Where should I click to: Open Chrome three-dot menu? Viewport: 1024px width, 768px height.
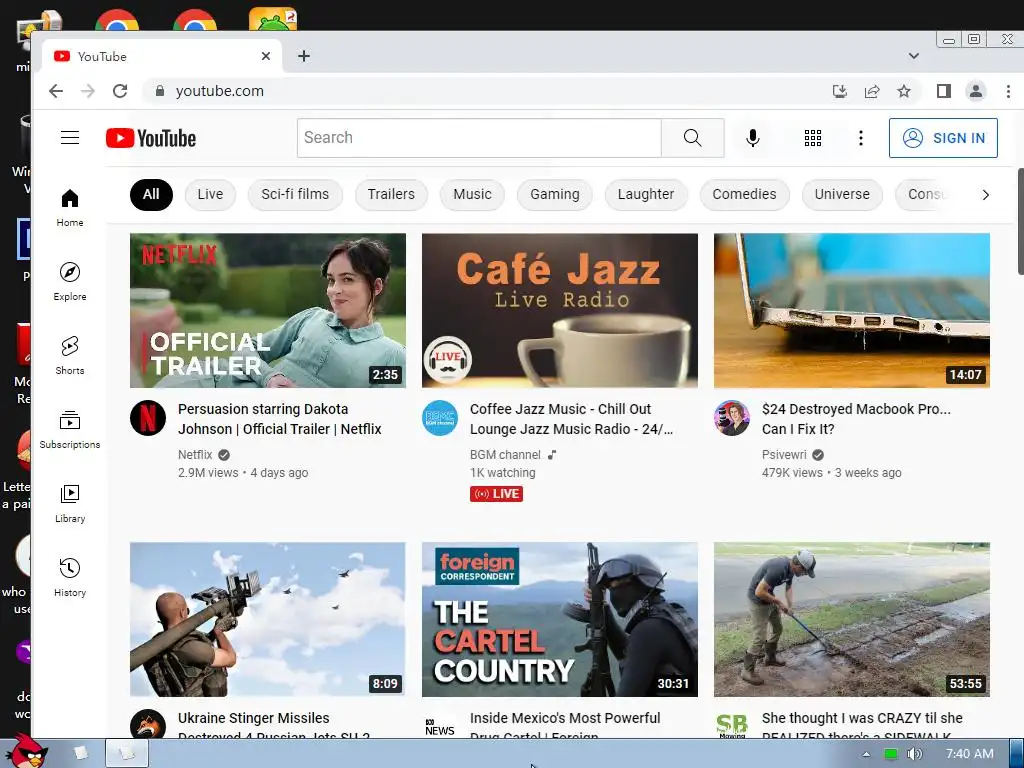tap(1008, 91)
